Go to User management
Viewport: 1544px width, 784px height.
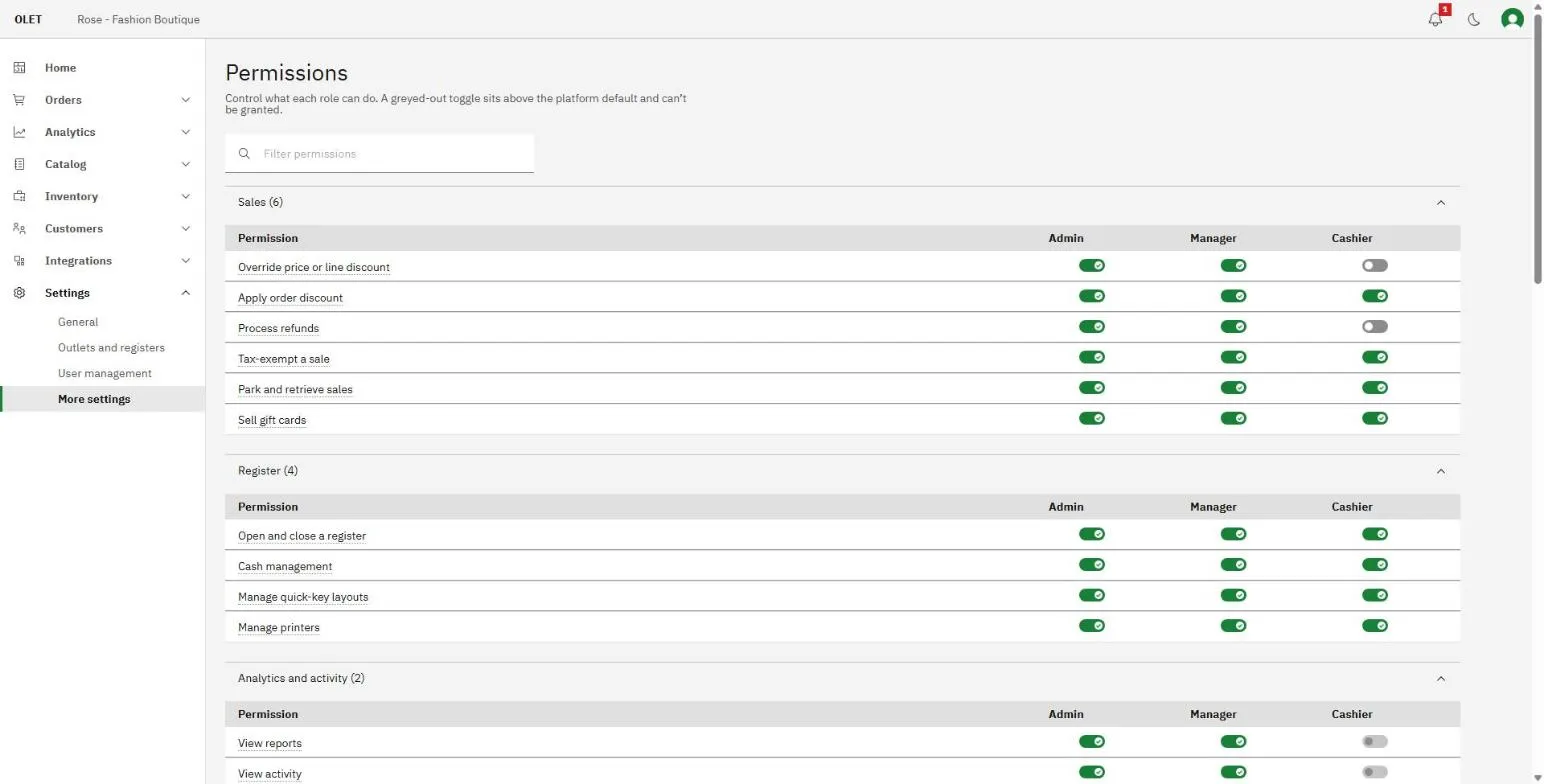(105, 373)
